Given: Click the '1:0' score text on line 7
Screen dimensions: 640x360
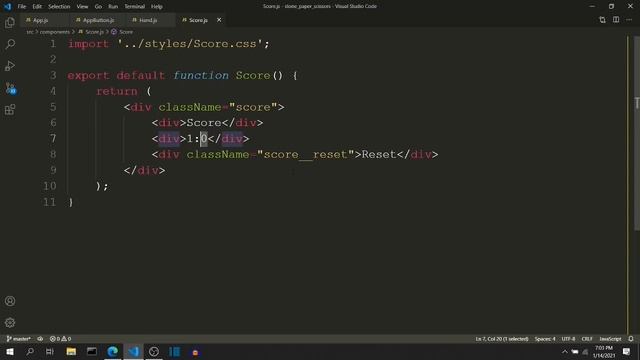Looking at the screenshot, I should click(197, 139).
